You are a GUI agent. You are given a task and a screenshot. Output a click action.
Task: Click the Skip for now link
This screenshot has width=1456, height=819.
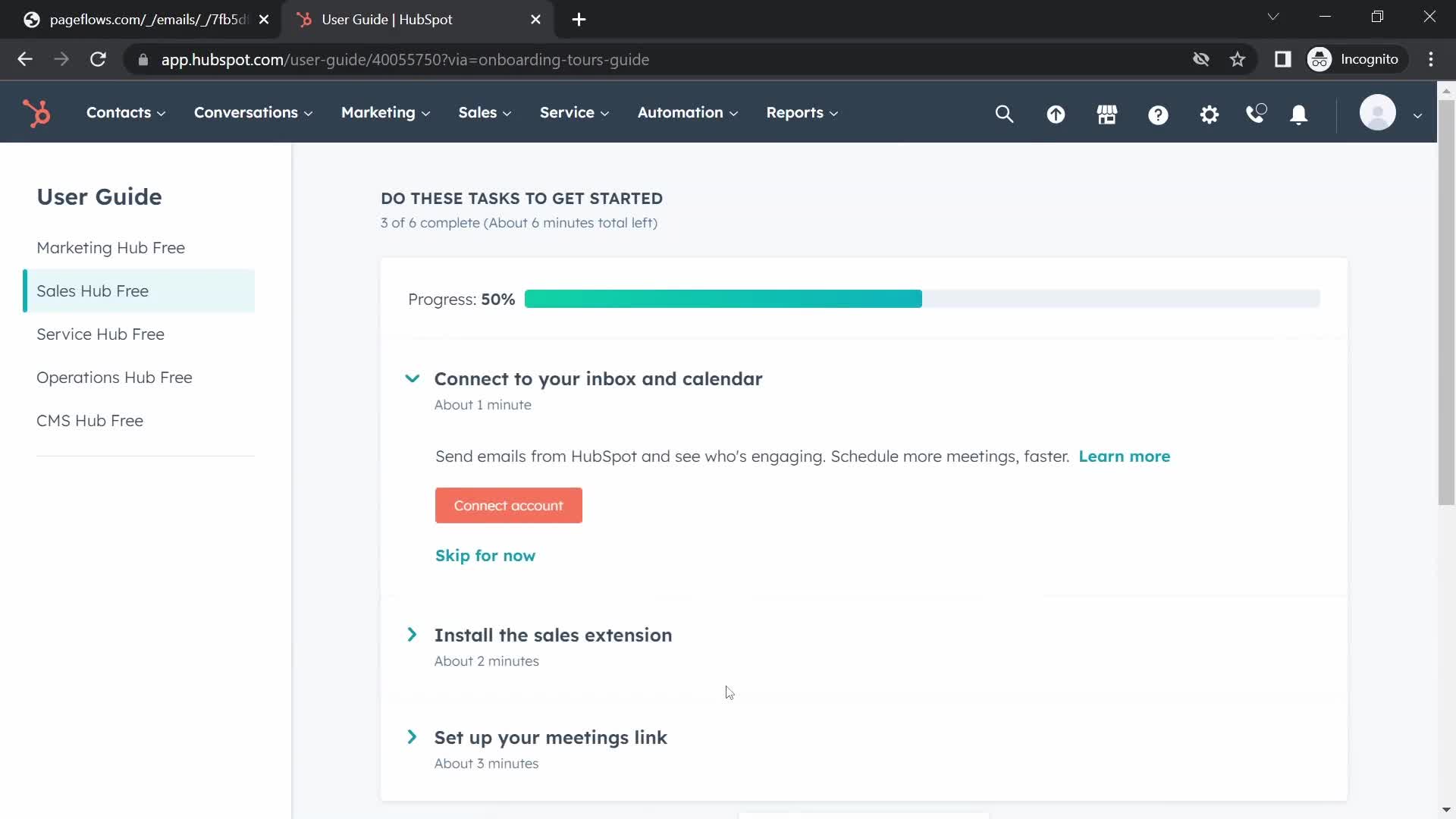[x=485, y=556]
